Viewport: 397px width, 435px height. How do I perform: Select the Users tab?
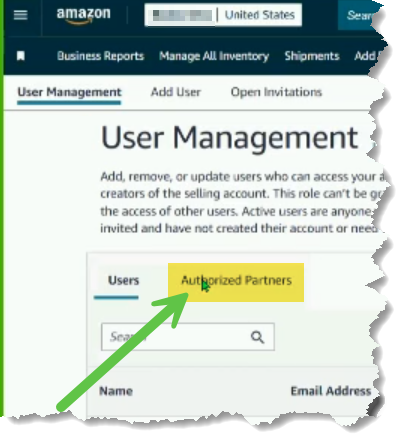[x=123, y=281]
